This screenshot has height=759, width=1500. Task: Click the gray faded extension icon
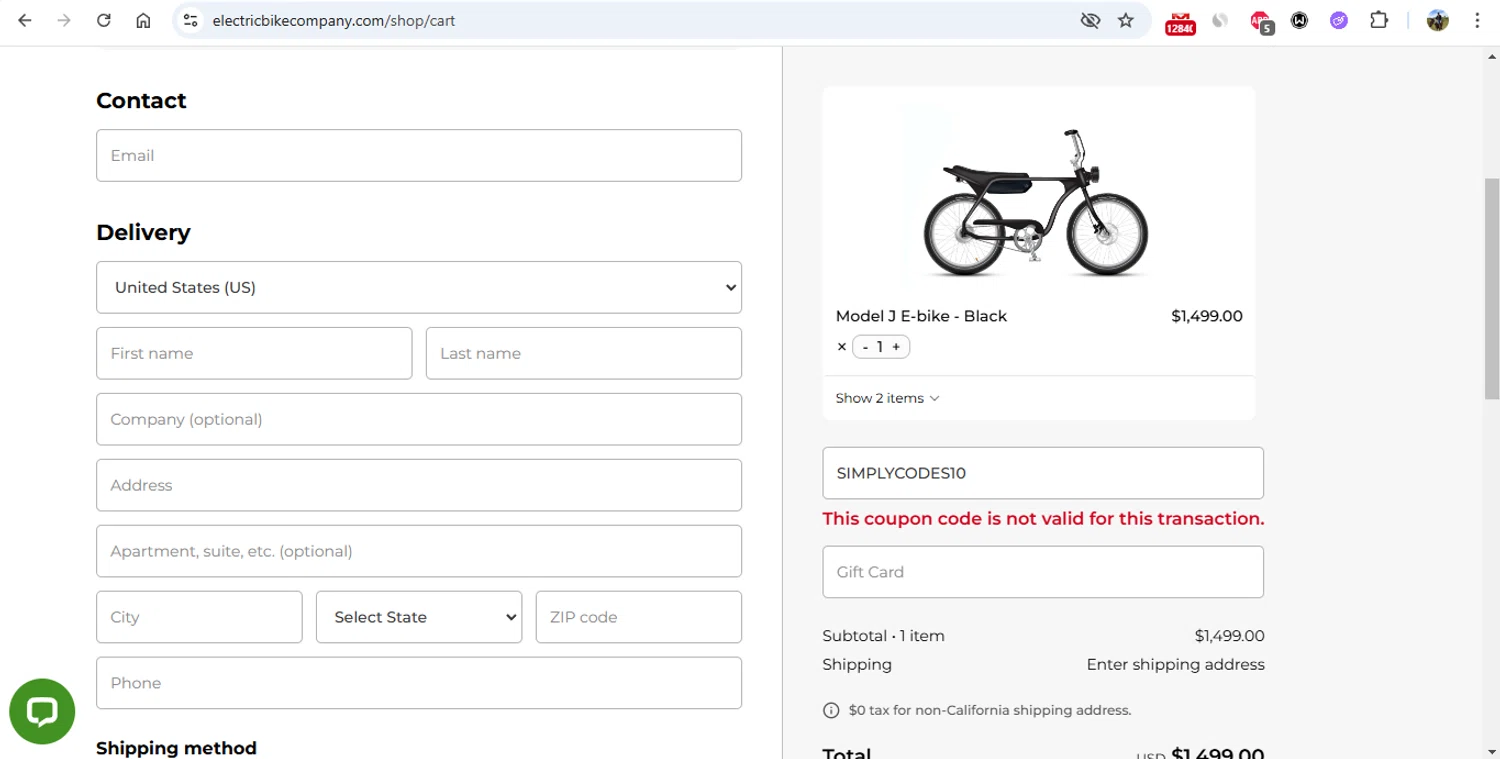(1220, 20)
